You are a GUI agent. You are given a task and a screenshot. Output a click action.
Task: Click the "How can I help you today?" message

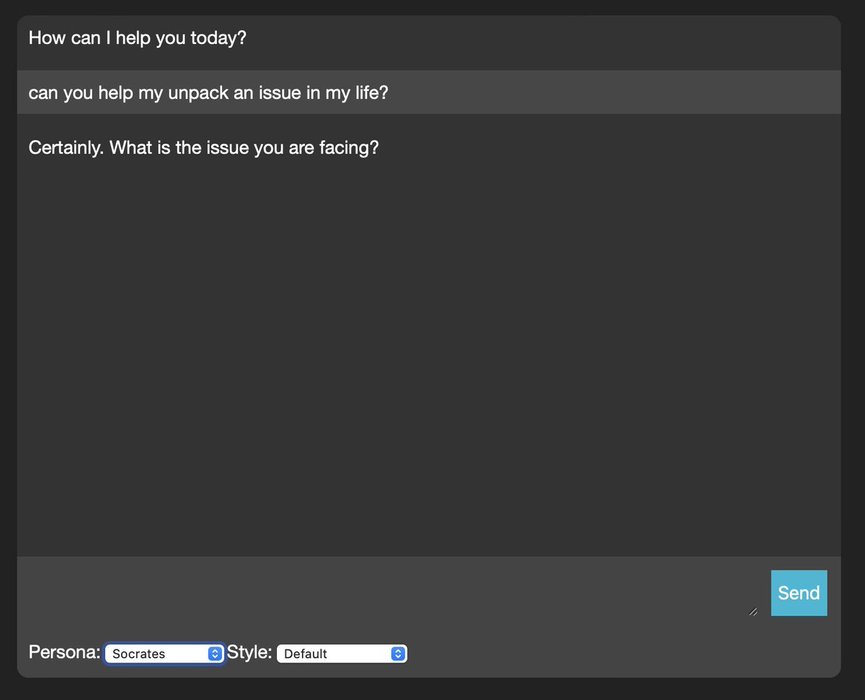[x=137, y=38]
